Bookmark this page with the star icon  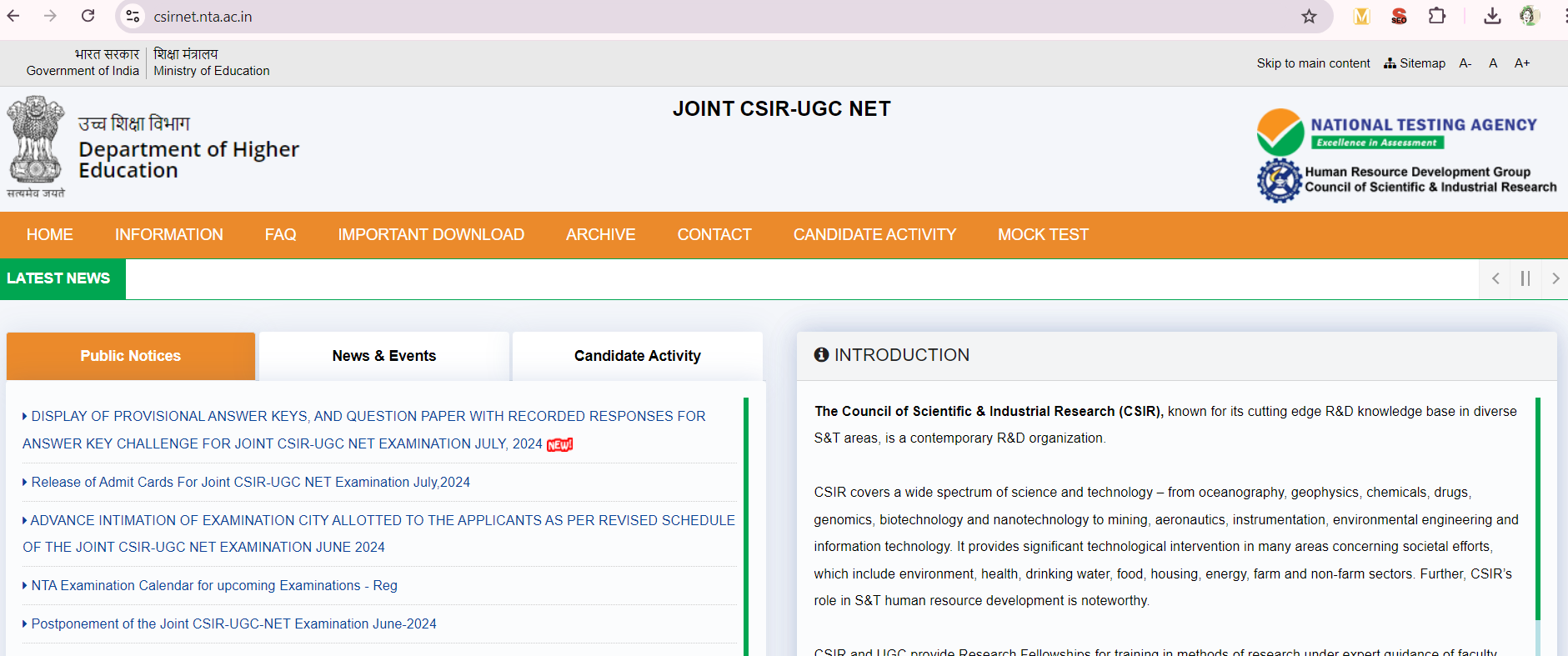[1309, 16]
